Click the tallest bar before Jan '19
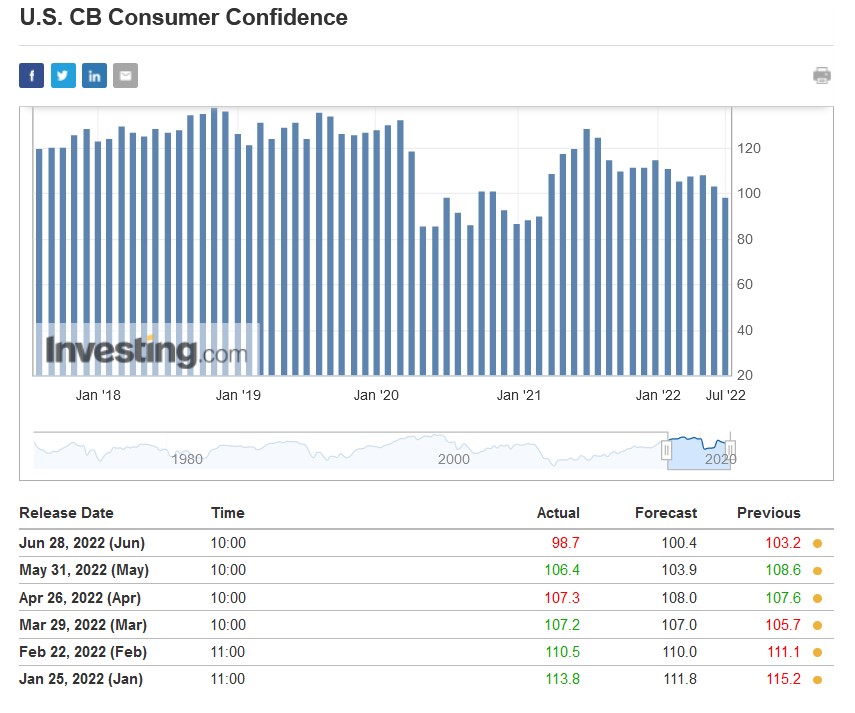 [x=214, y=241]
